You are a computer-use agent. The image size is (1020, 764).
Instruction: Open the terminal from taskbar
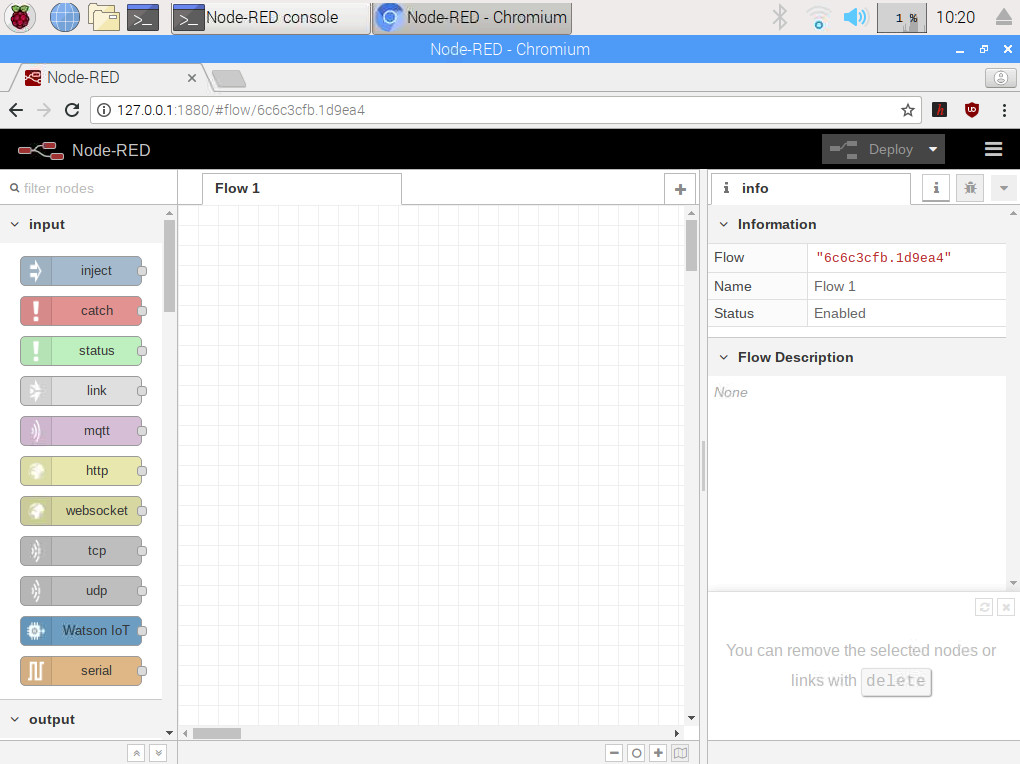pyautogui.click(x=142, y=18)
